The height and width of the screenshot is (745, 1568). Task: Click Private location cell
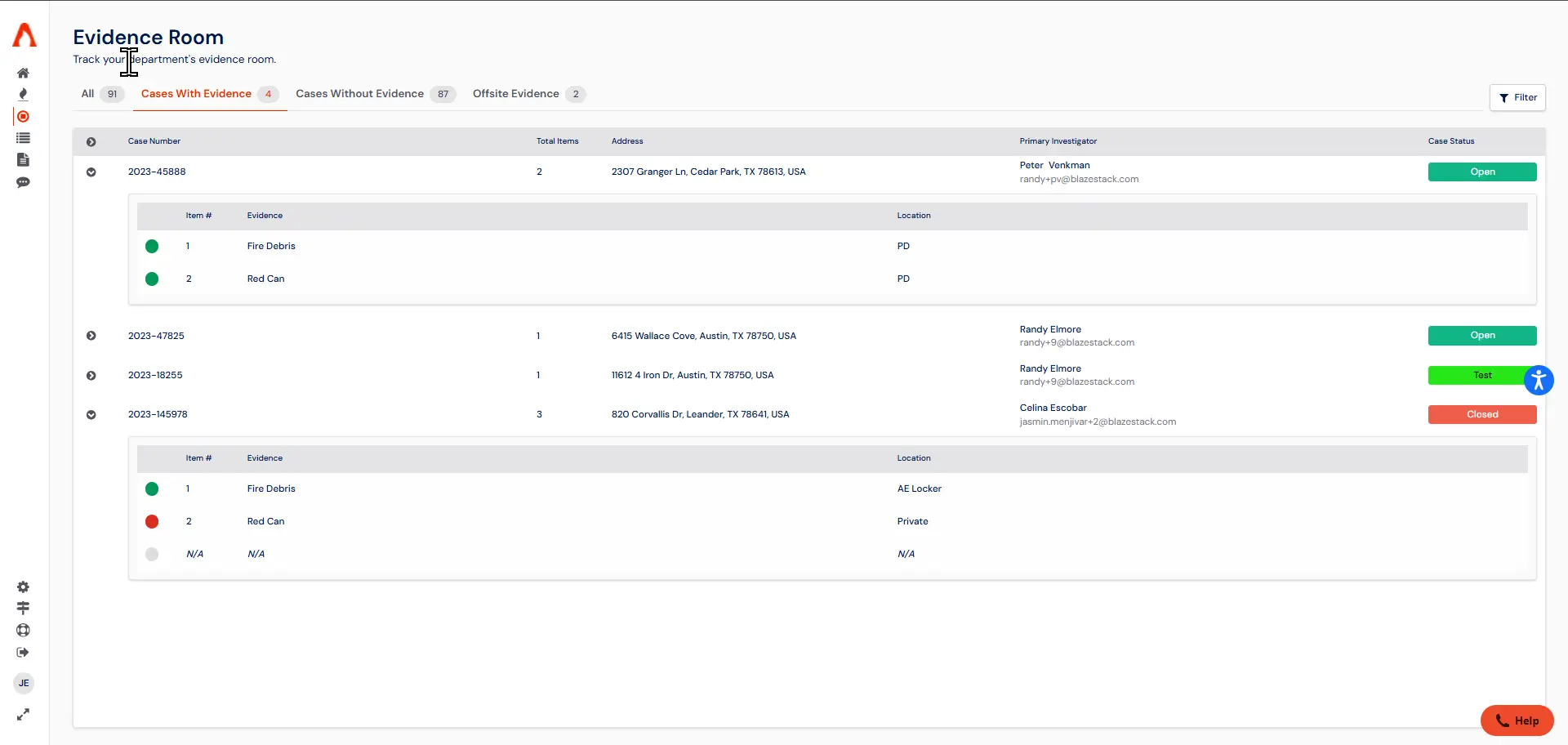[x=912, y=521]
